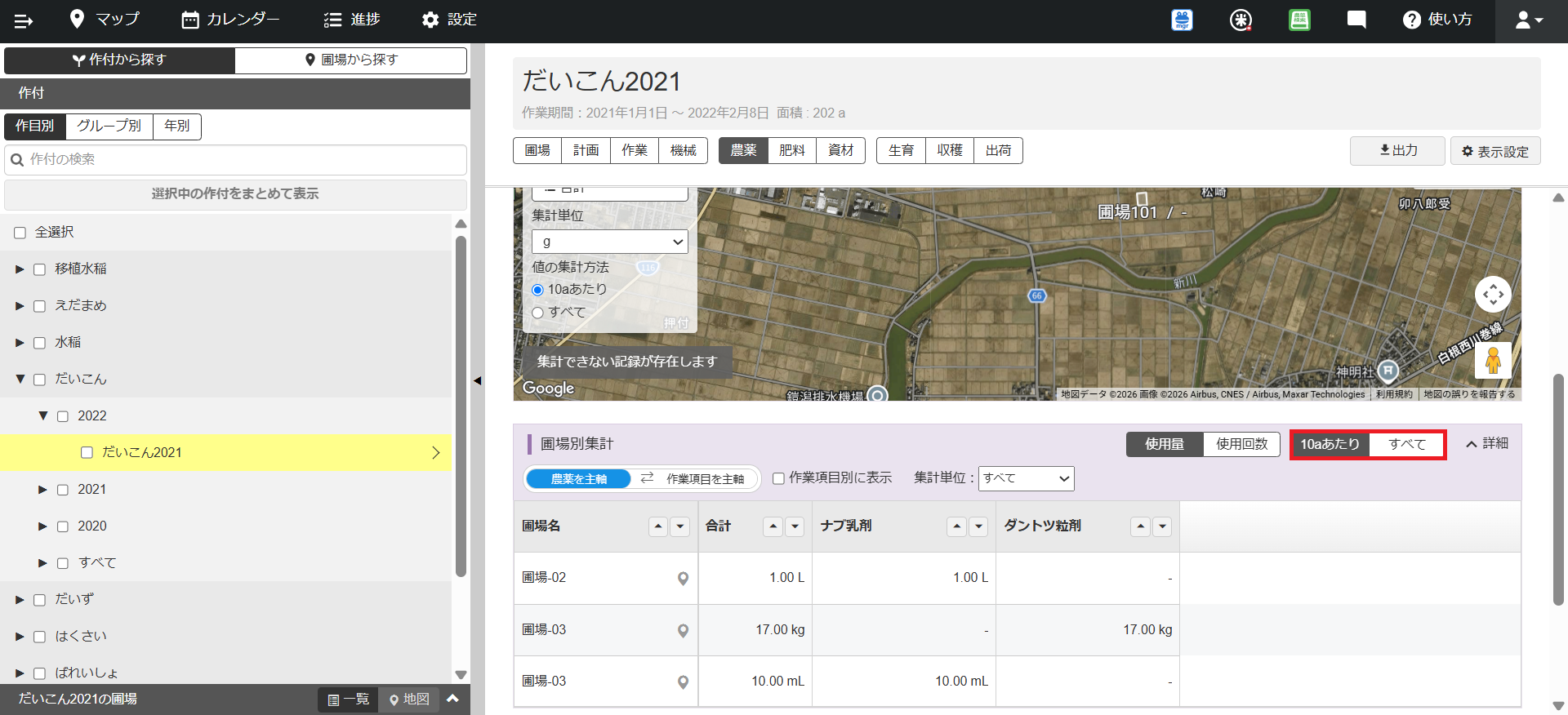Sort 圃場名 column descending

coord(680,526)
